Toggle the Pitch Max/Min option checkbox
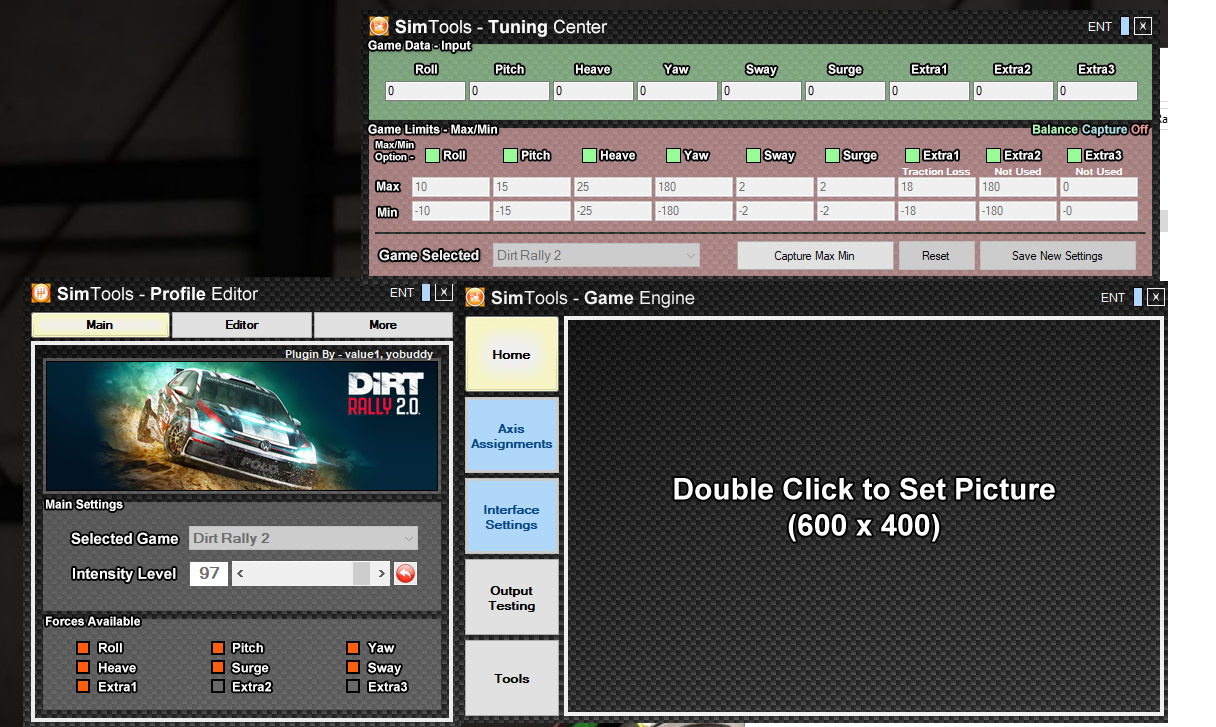 510,155
